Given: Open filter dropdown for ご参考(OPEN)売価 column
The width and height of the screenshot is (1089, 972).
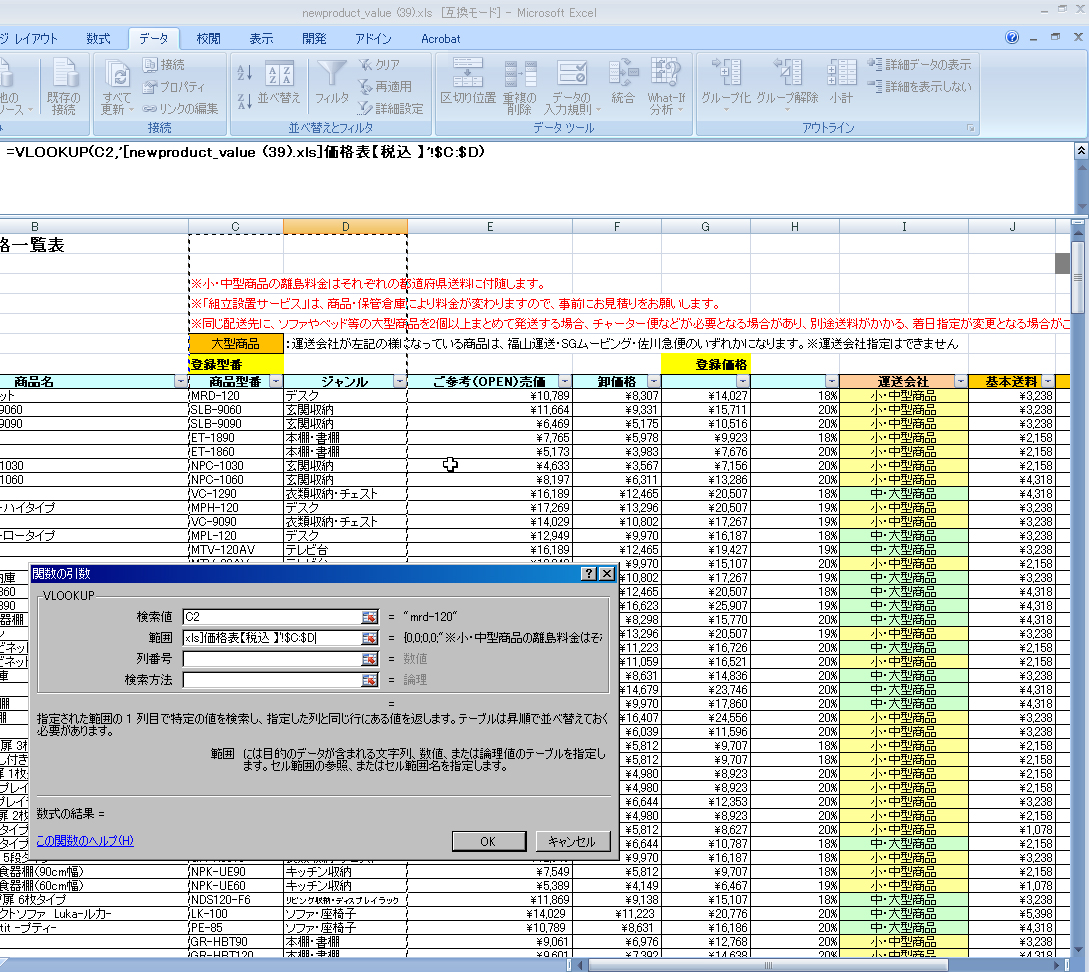Looking at the screenshot, I should click(x=565, y=382).
